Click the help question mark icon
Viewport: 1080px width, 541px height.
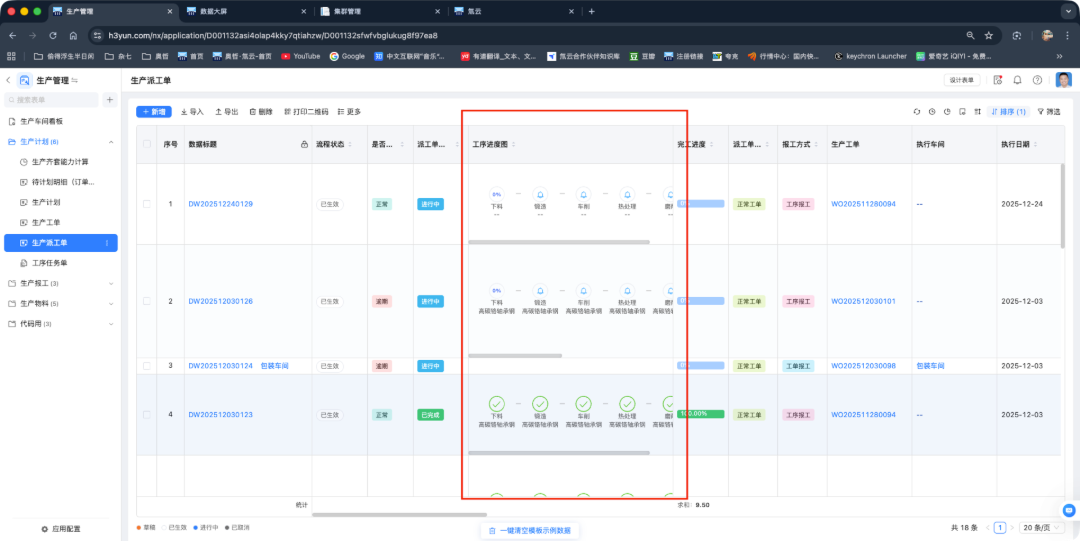click(x=1037, y=80)
